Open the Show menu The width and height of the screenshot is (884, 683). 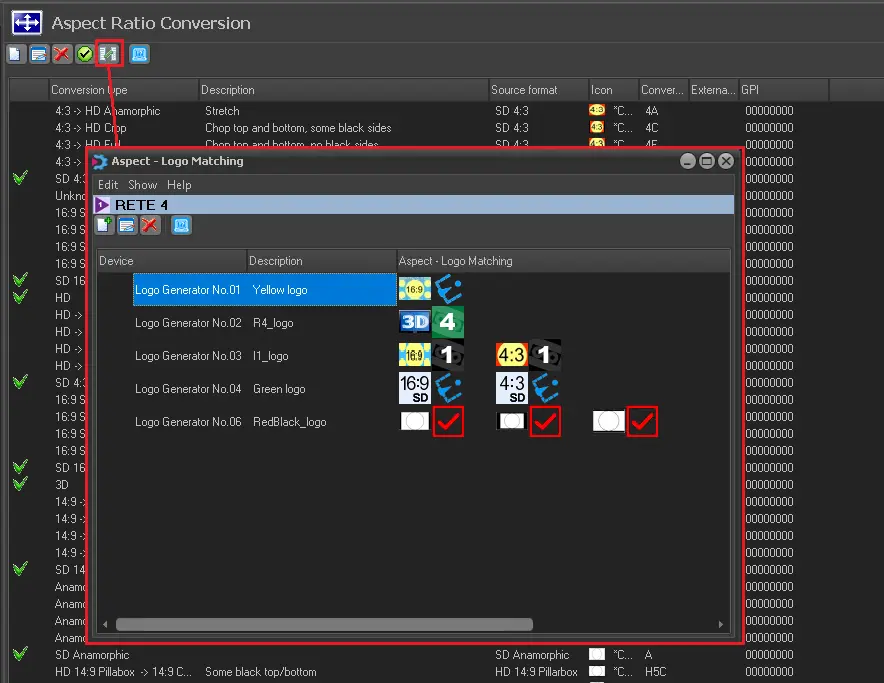click(x=143, y=185)
